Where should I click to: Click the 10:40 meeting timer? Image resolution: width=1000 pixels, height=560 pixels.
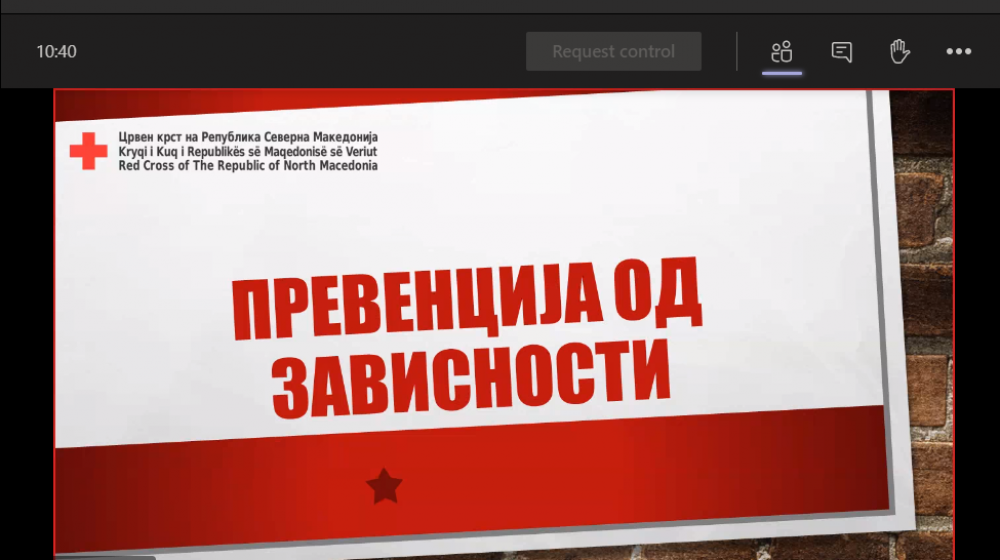tap(56, 52)
